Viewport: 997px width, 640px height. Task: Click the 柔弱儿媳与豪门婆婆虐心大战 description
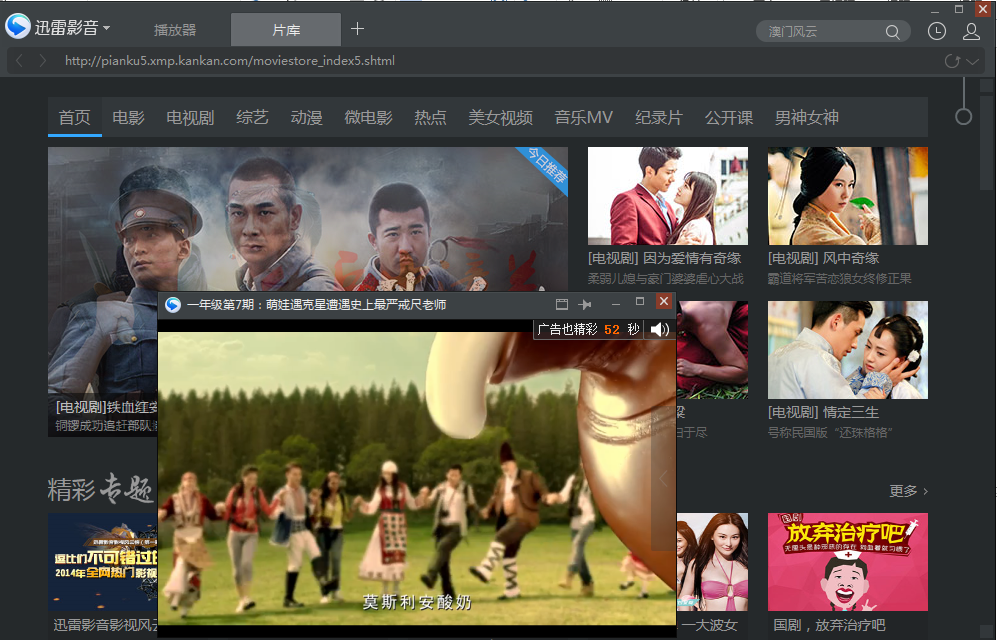(x=666, y=279)
